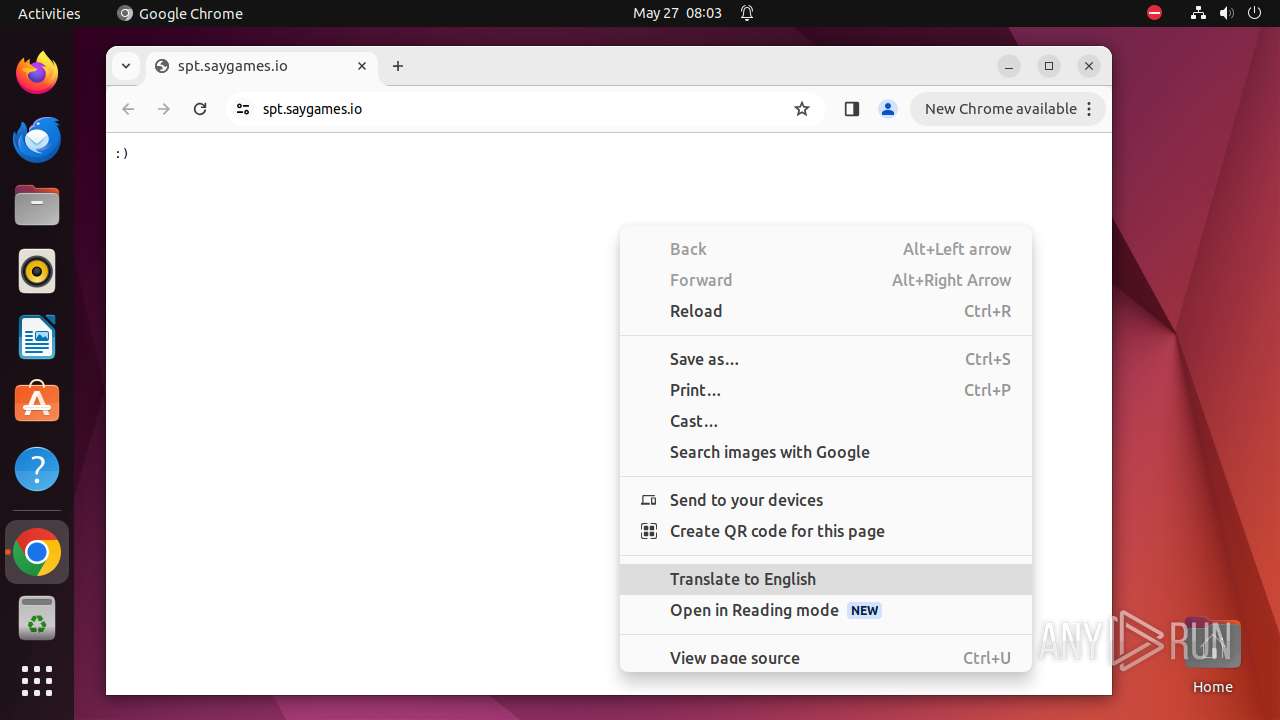Open the notifications bell in top bar
Screen dimensions: 1280x720
(747, 13)
